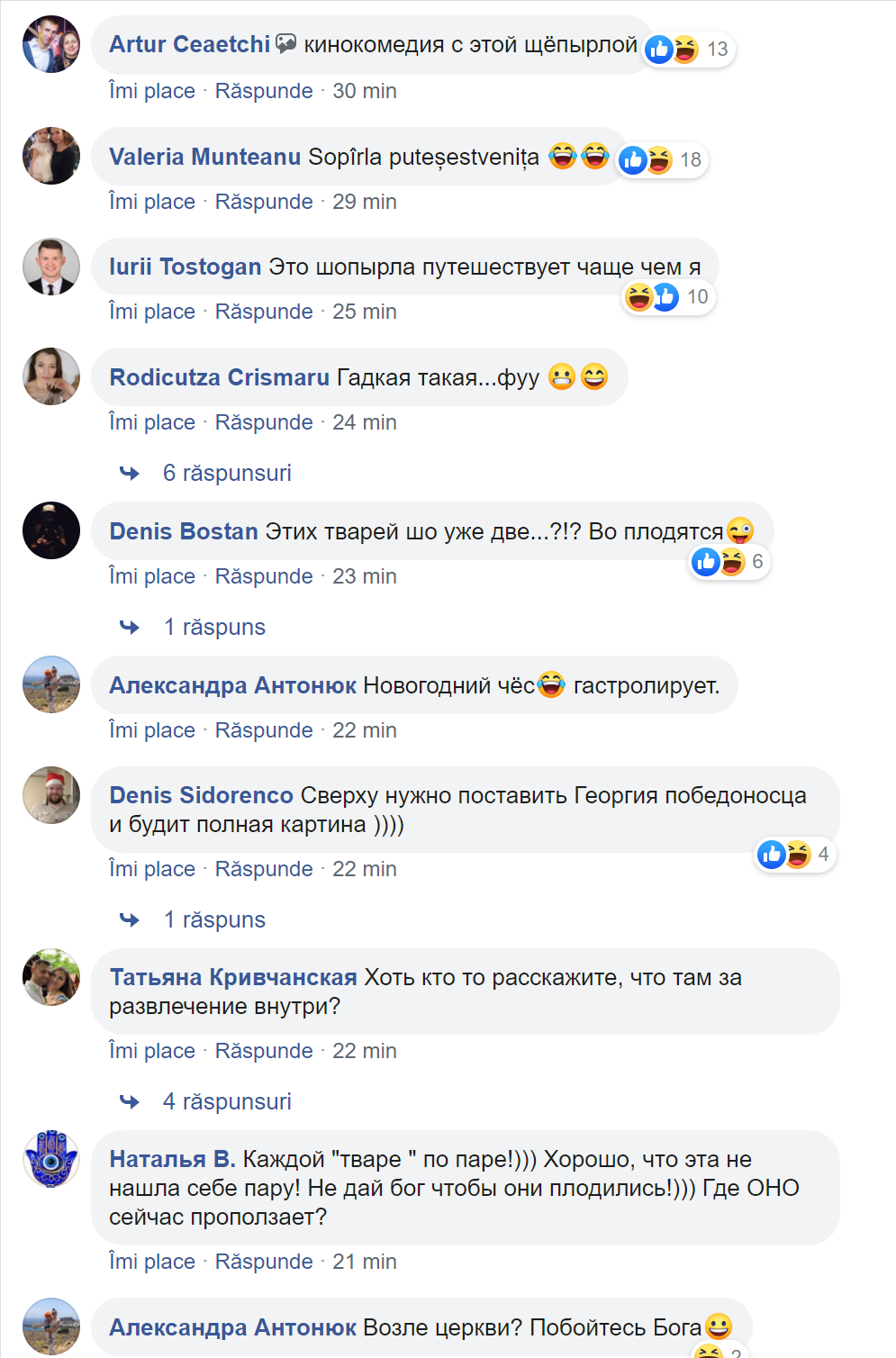Image resolution: width=896 pixels, height=1358 pixels.
Task: Open Denis Sidorenco's profile picture
Action: [x=51, y=795]
